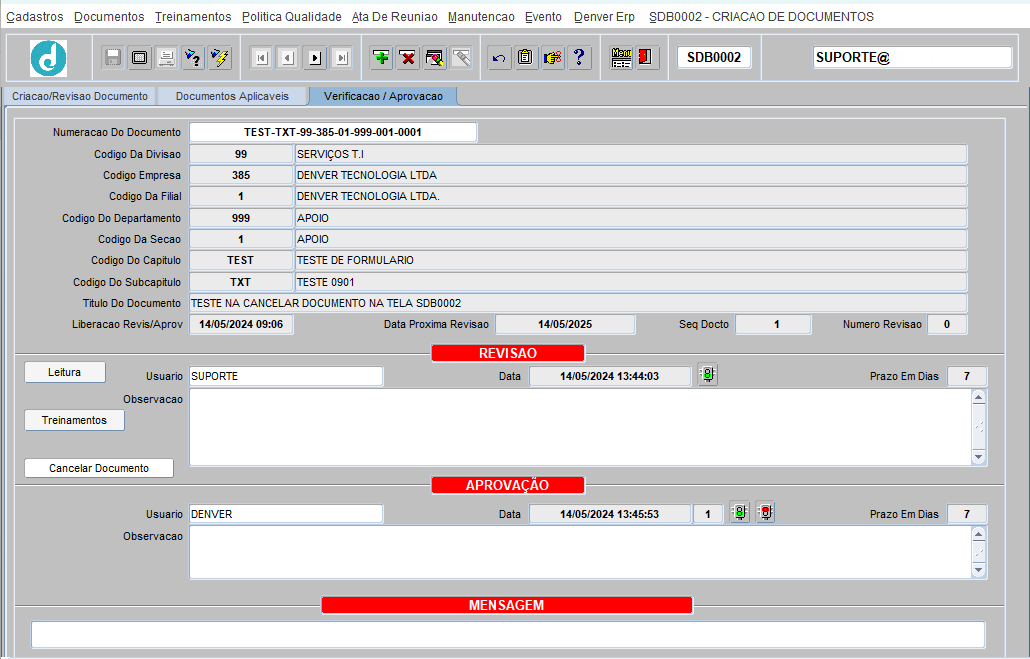1030x659 pixels.
Task: Click the red door exit icon
Action: click(x=646, y=58)
